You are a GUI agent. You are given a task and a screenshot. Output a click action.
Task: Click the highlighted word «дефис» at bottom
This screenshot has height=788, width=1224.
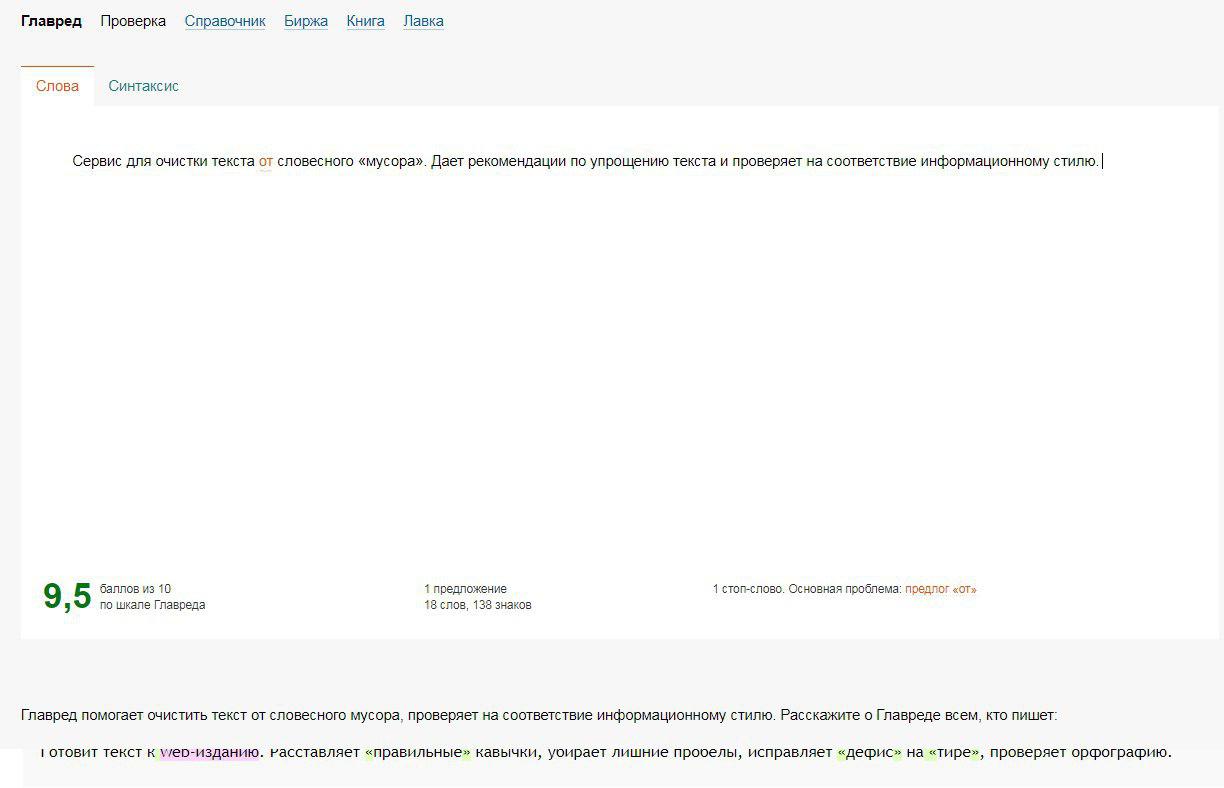tap(870, 752)
